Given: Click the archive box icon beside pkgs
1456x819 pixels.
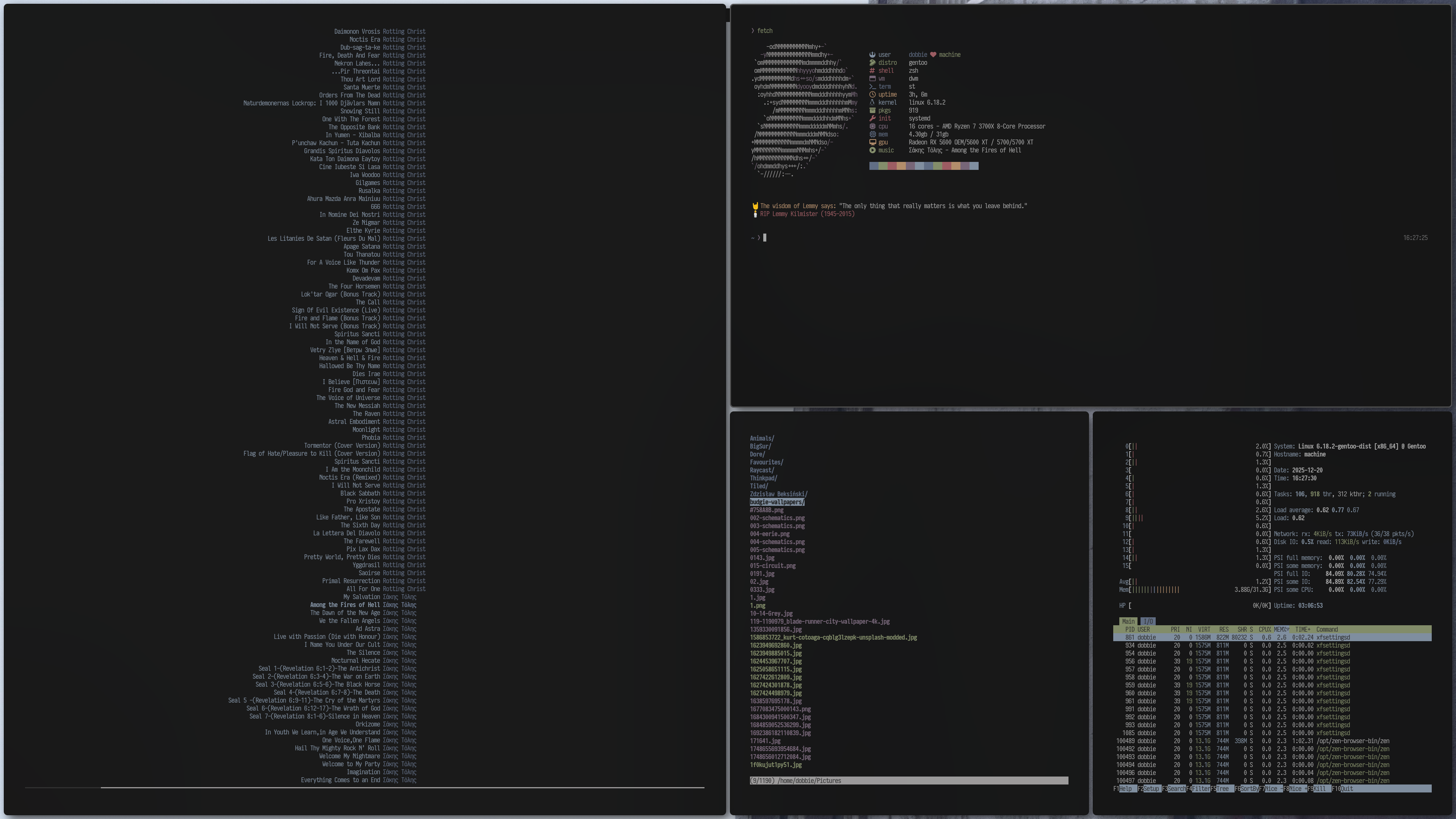Looking at the screenshot, I should point(872,111).
